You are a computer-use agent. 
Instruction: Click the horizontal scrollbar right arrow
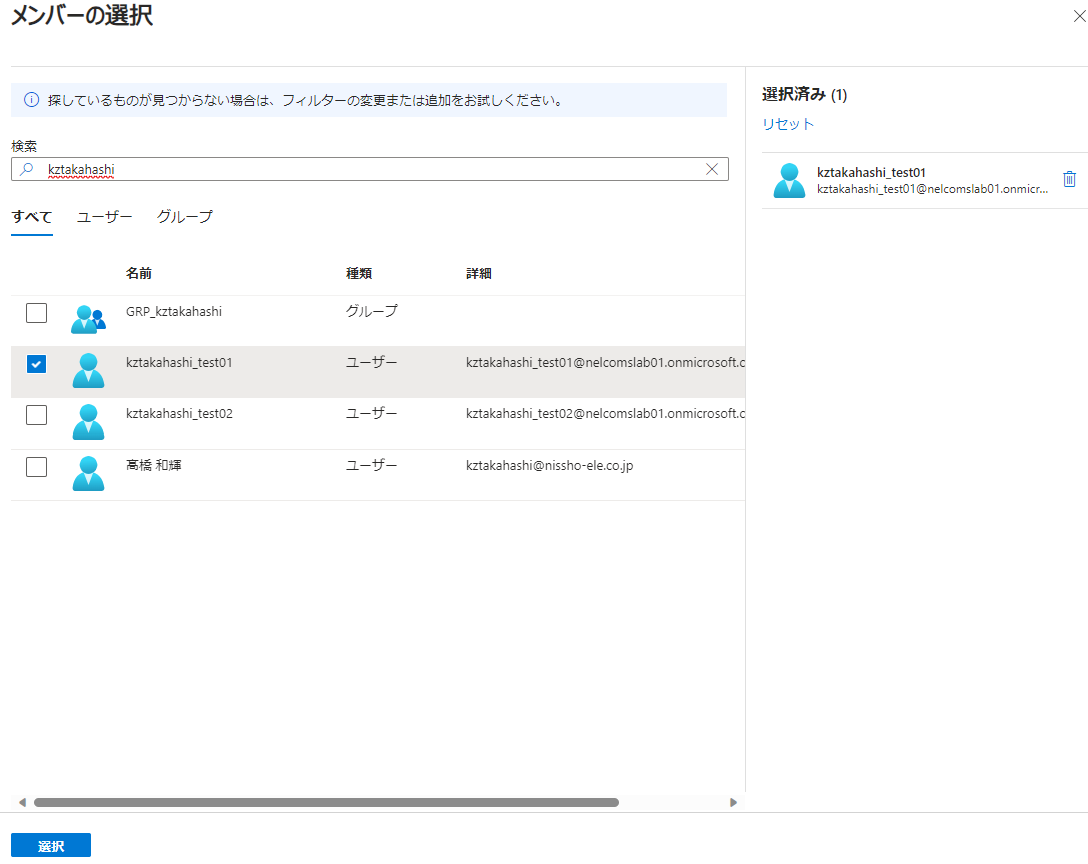click(733, 802)
